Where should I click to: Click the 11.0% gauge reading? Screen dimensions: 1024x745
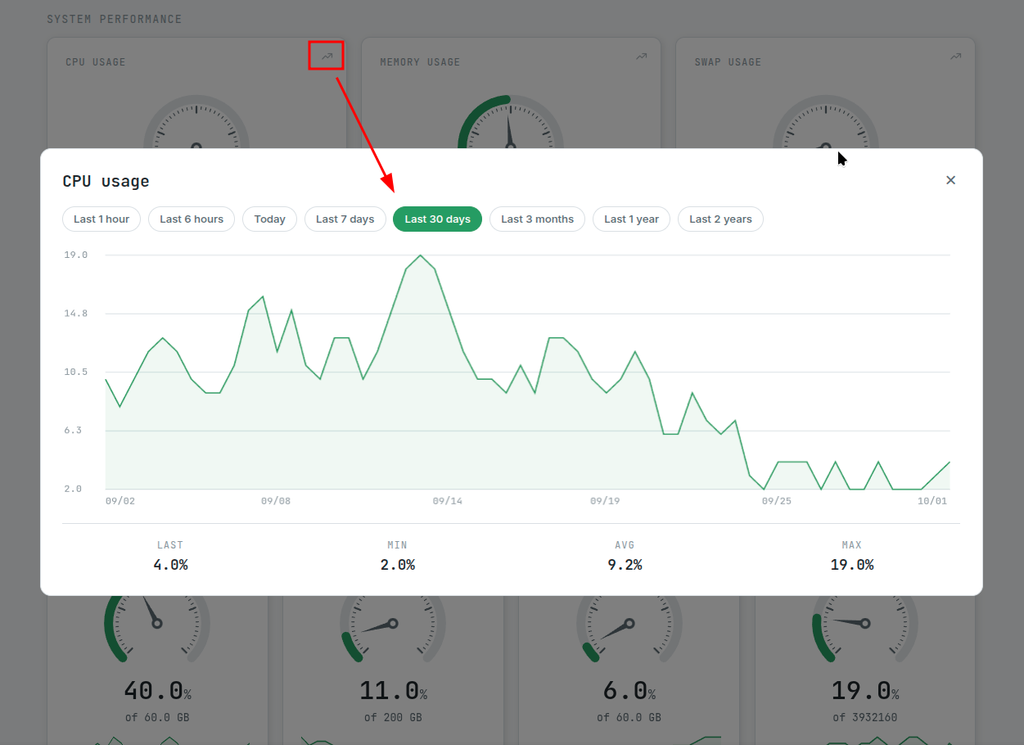click(393, 691)
